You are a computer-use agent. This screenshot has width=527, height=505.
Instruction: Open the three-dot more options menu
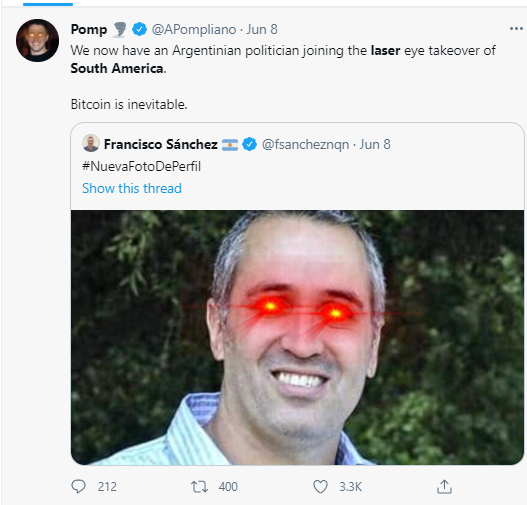tap(516, 29)
